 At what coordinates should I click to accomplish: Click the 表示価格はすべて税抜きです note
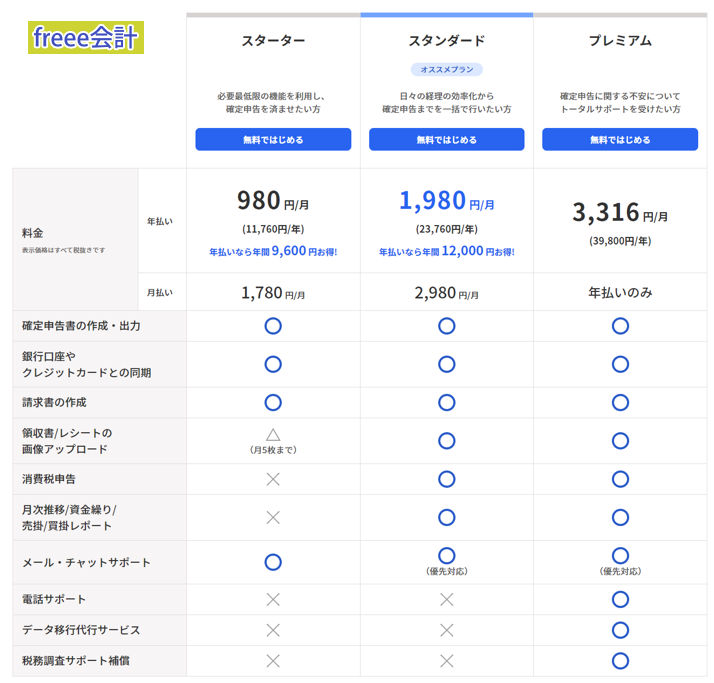point(63,250)
